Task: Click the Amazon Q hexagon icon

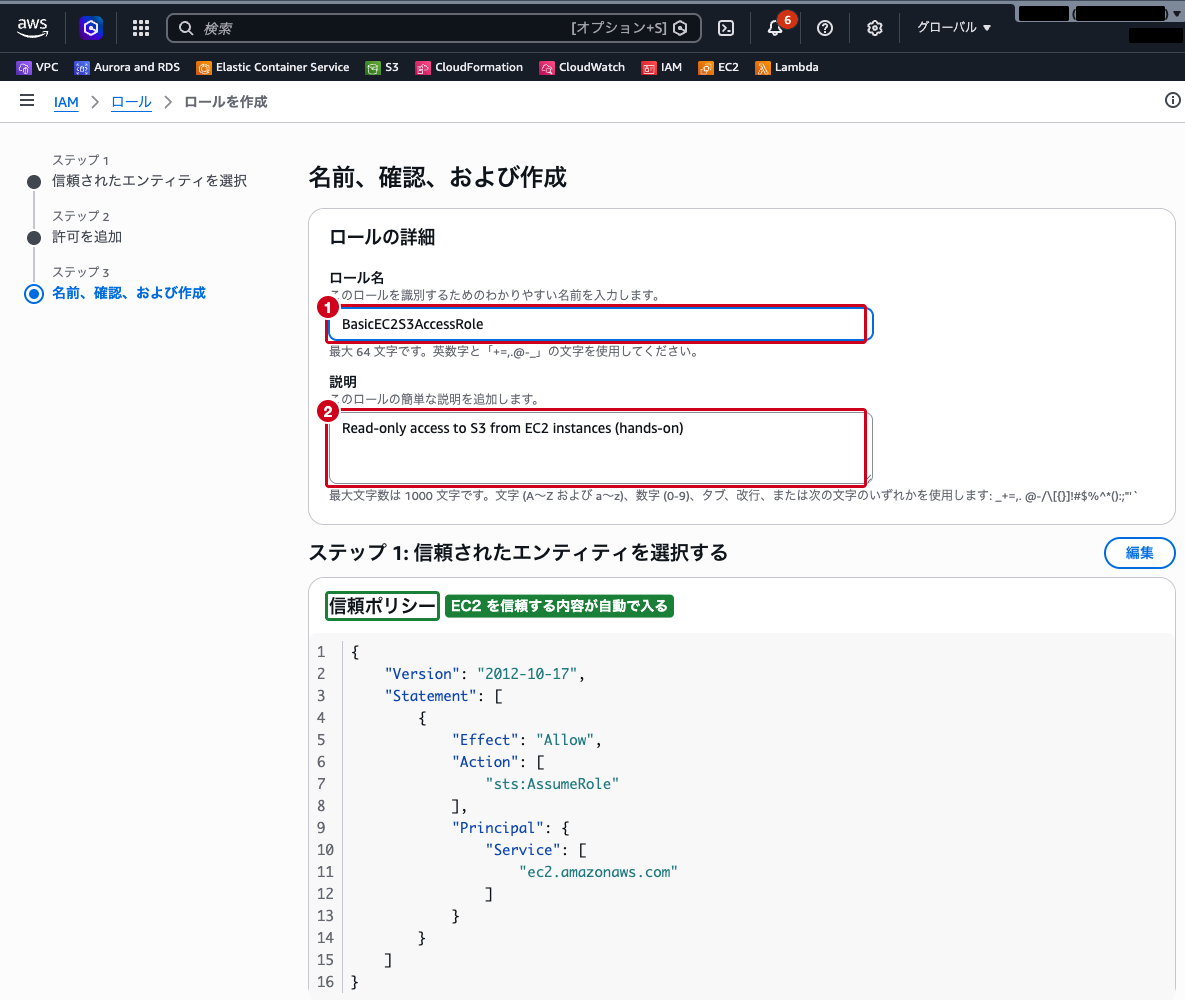Action: coord(91,28)
